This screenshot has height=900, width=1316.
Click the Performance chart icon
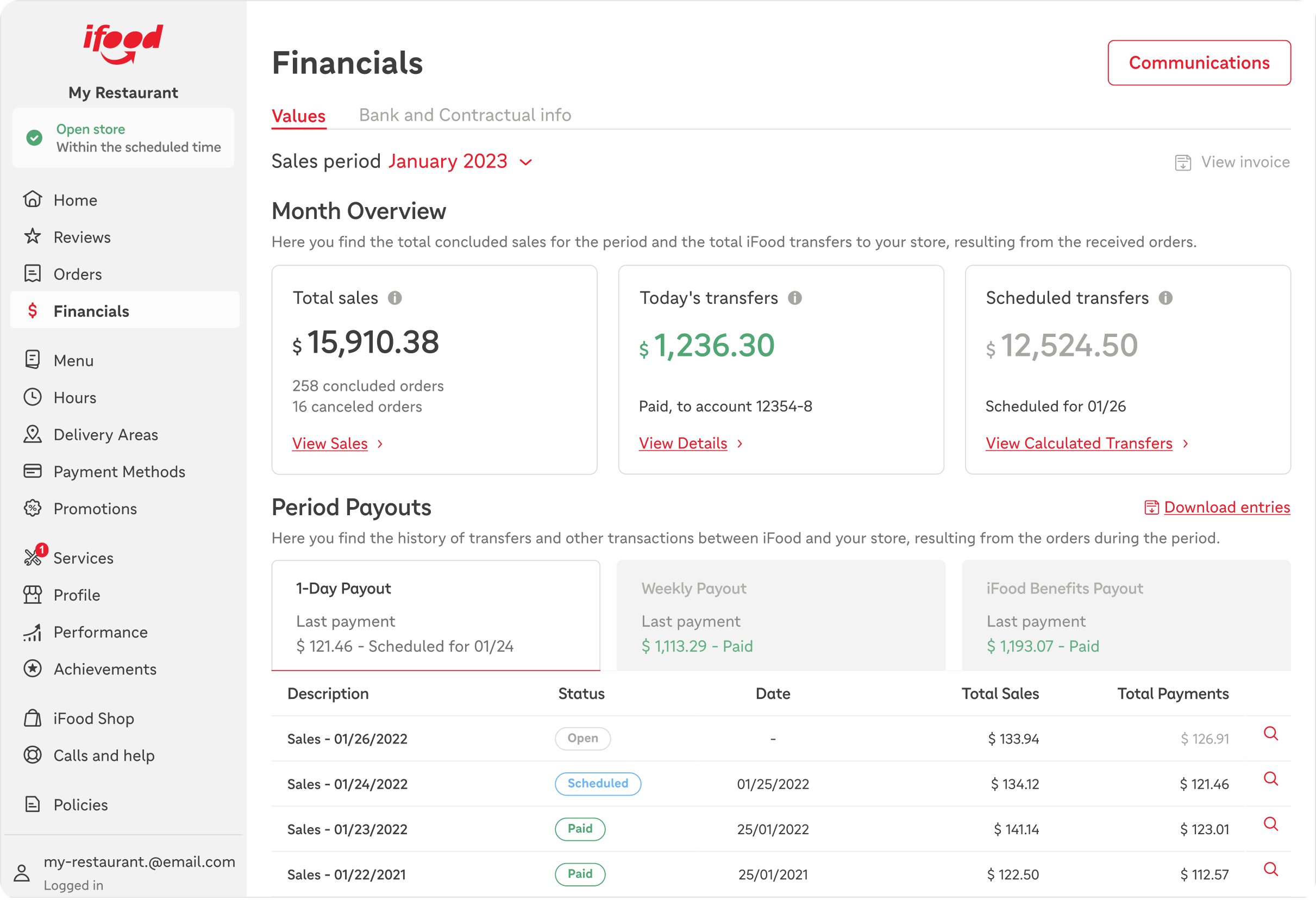point(32,632)
